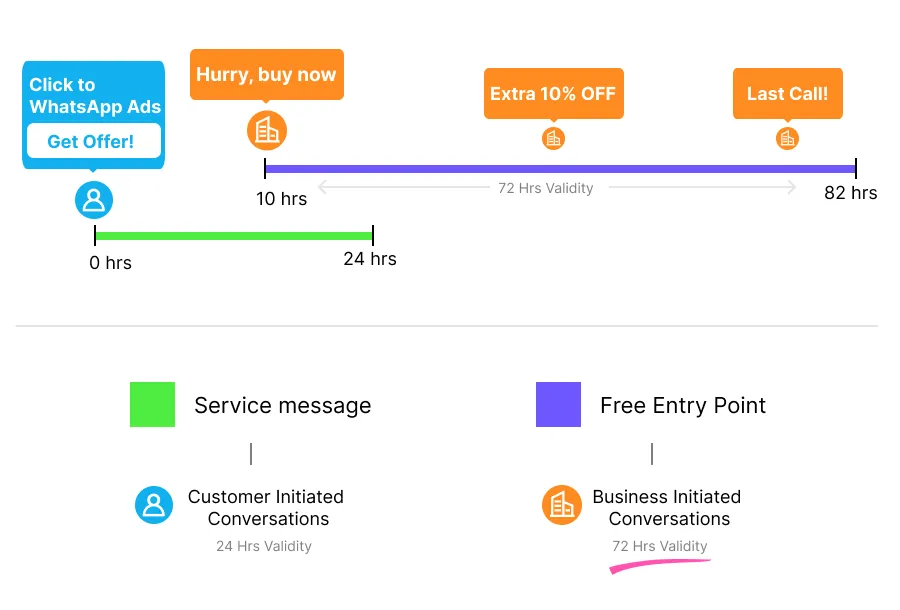Screen dimensions: 900x610
Task: Click the green 24-hour timeline bar
Action: pyautogui.click(x=233, y=236)
